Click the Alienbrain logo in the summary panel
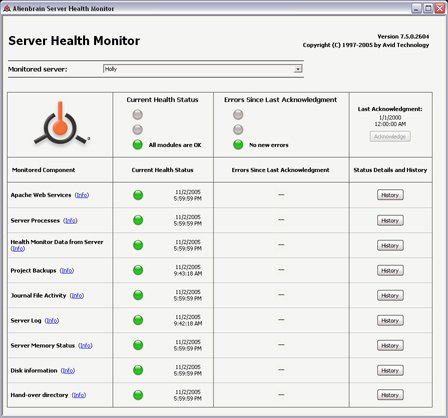Viewport: 448px width, 418px height. 61,123
